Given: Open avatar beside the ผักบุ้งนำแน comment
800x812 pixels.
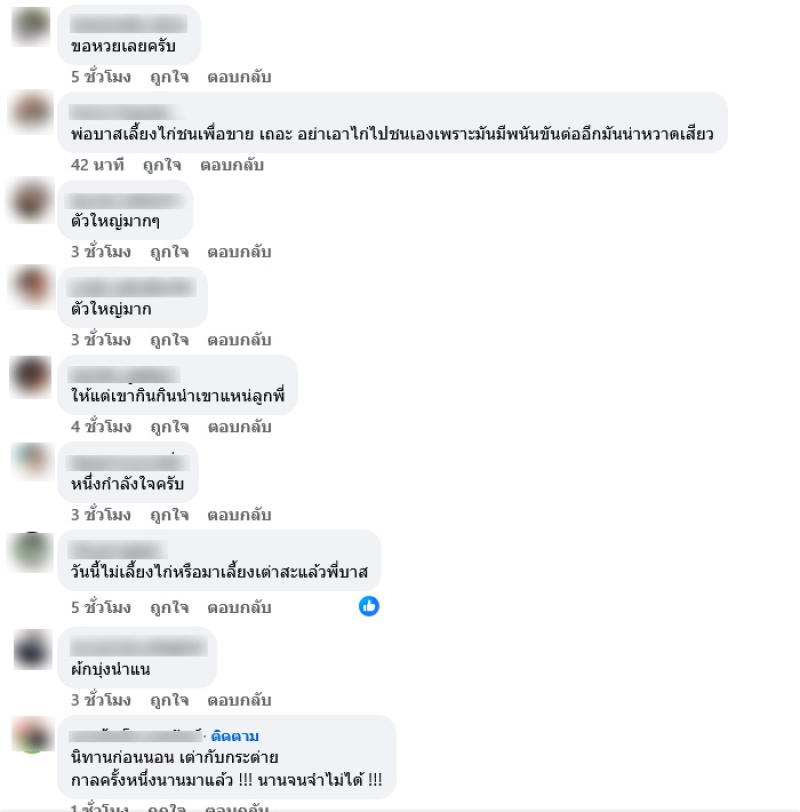Looking at the screenshot, I should point(32,649).
